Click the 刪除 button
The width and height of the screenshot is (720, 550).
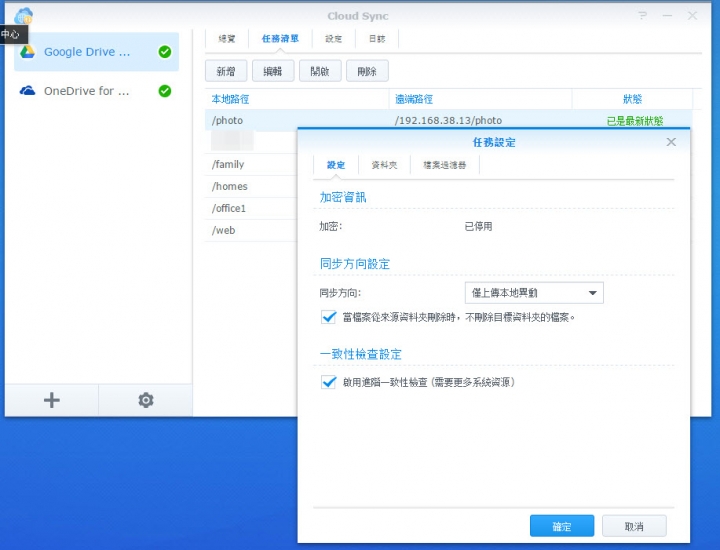(x=367, y=71)
